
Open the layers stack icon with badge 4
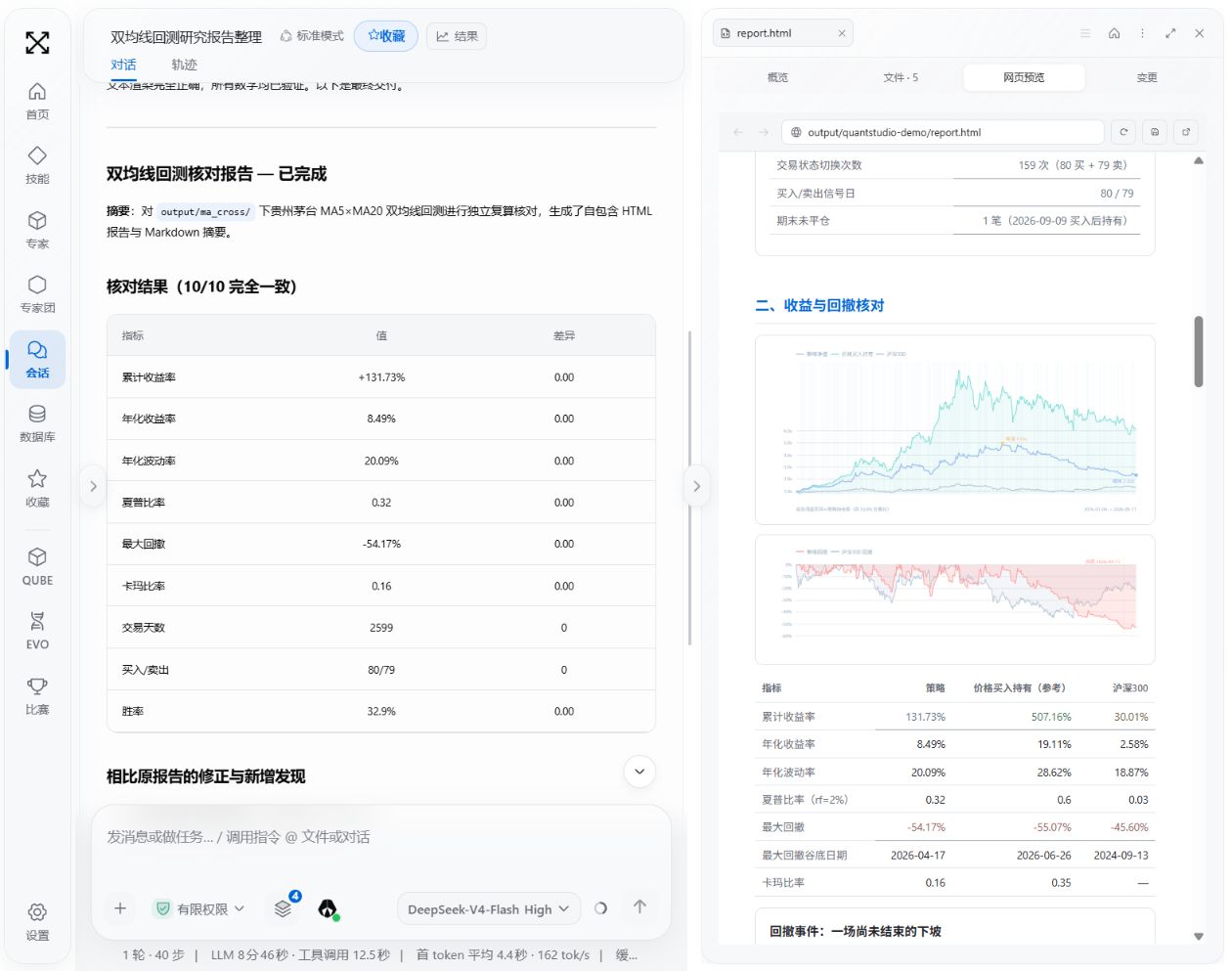click(x=284, y=908)
